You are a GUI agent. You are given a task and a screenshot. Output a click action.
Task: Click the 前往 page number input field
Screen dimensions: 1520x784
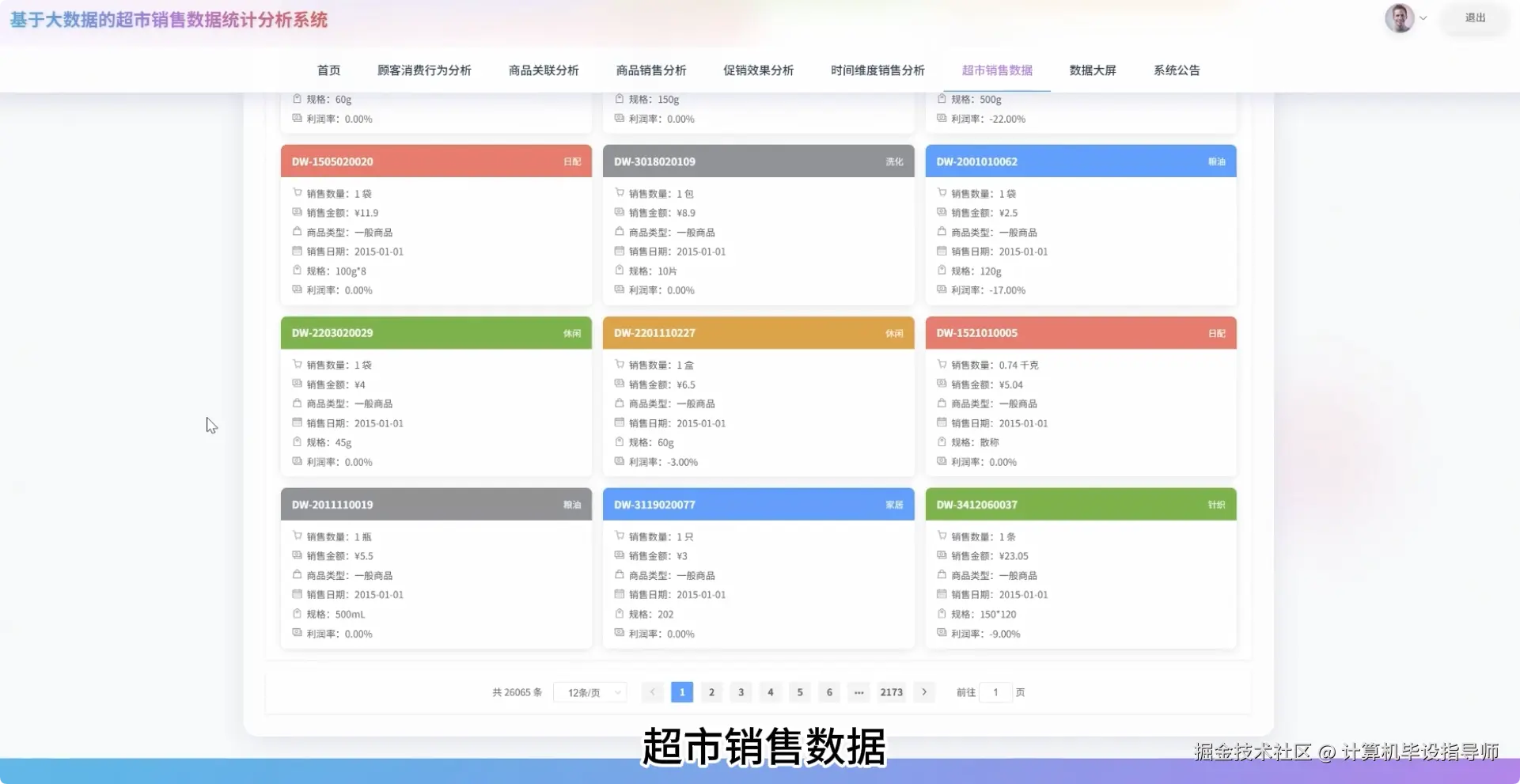coord(995,691)
